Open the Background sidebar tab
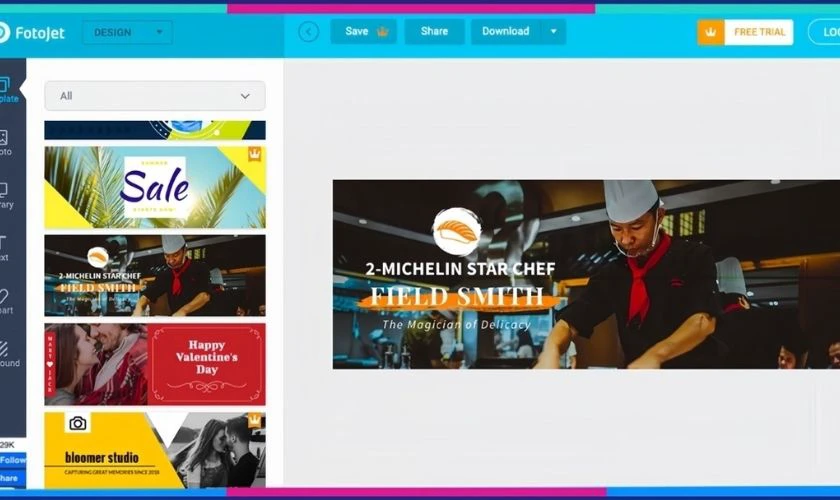 [x=8, y=354]
